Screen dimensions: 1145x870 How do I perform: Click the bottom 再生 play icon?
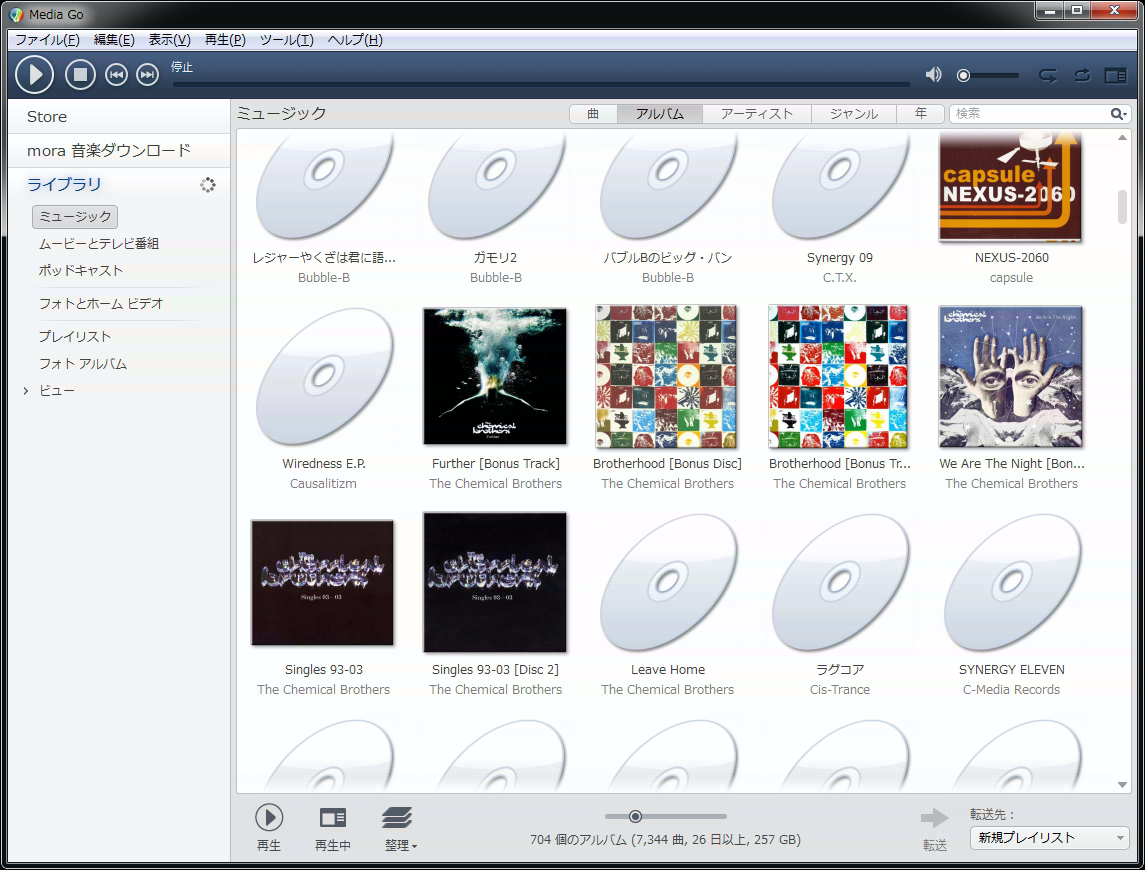269,817
